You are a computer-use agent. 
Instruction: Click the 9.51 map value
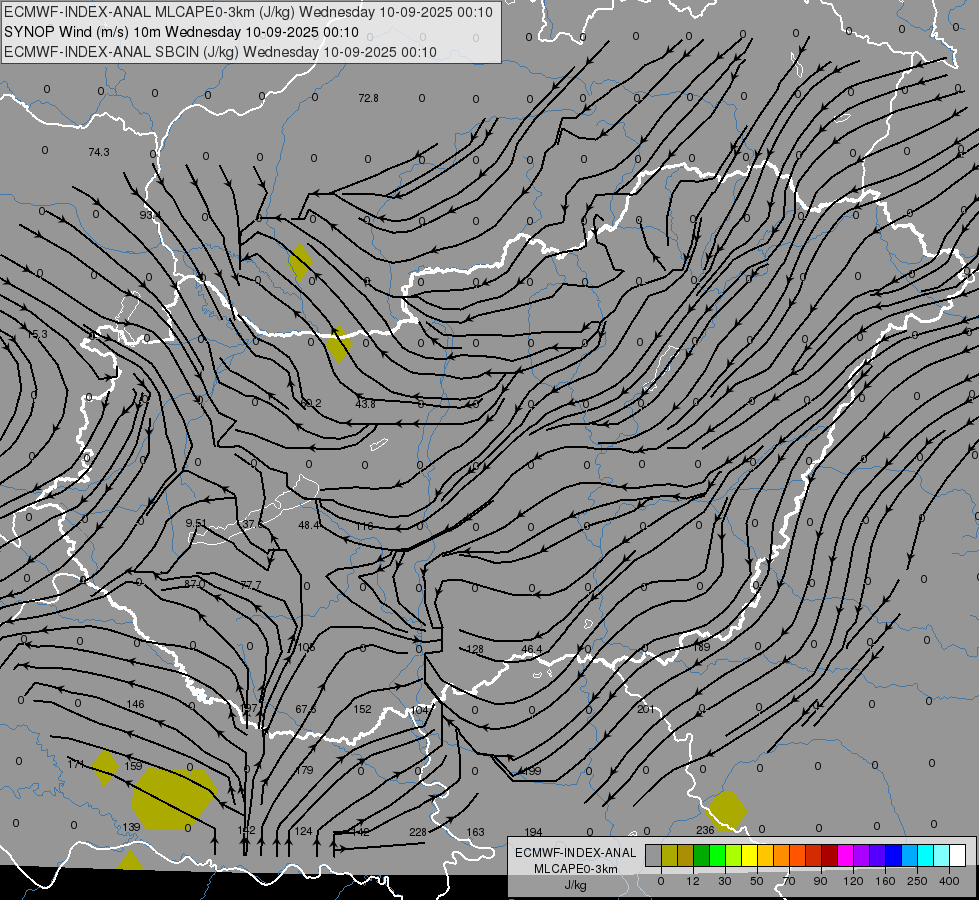(196, 523)
